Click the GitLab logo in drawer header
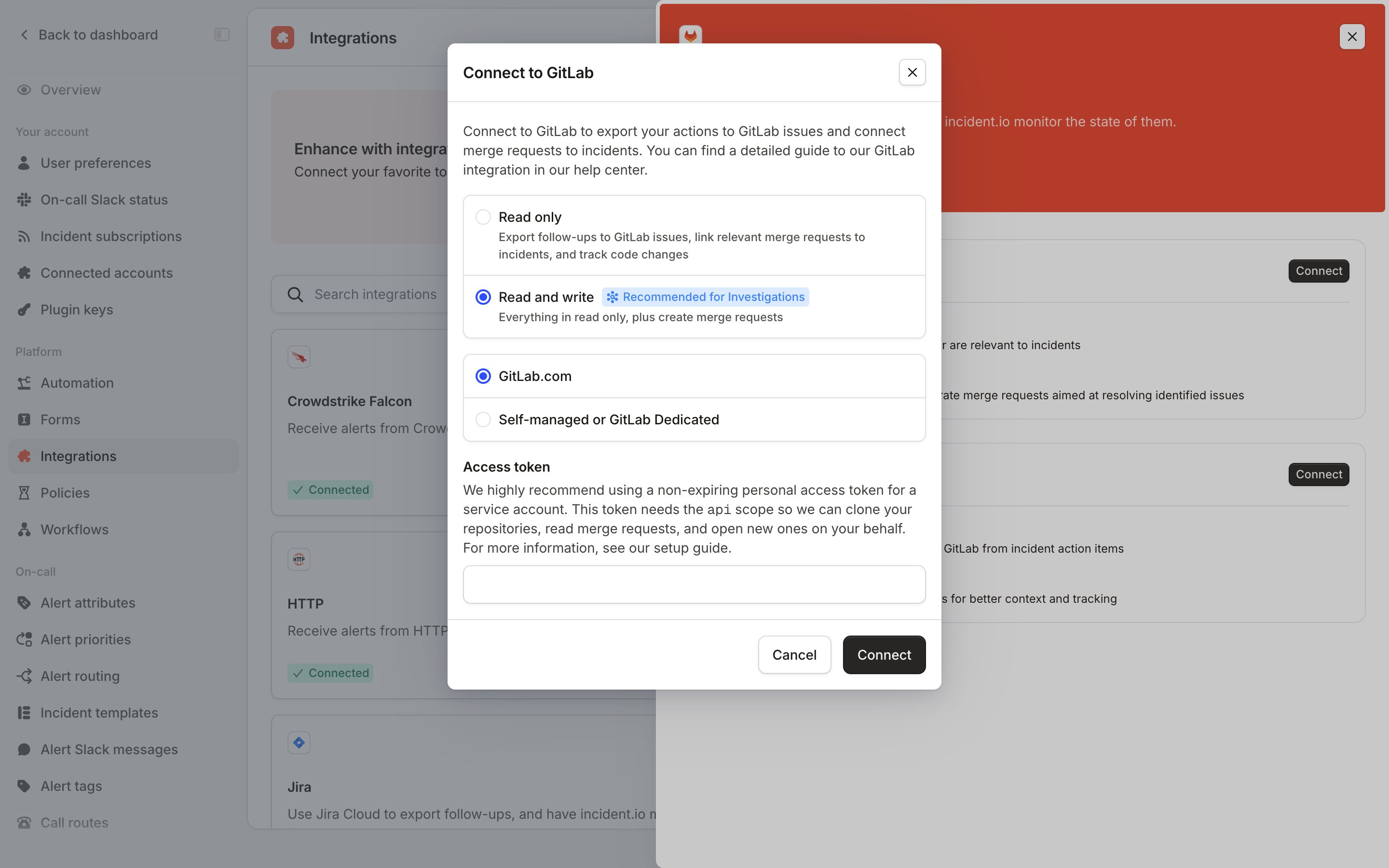This screenshot has height=868, width=1389. pos(691,36)
